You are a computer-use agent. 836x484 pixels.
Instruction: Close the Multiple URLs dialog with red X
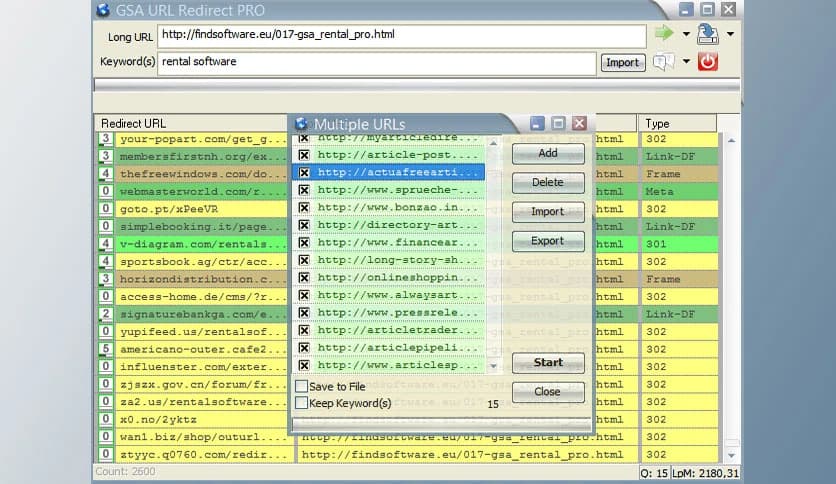(x=580, y=124)
